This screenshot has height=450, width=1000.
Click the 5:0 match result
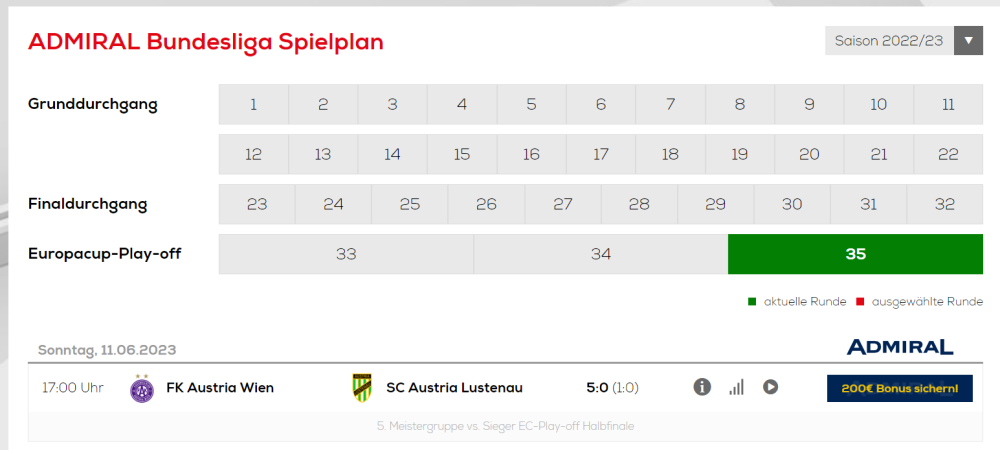pyautogui.click(x=597, y=388)
